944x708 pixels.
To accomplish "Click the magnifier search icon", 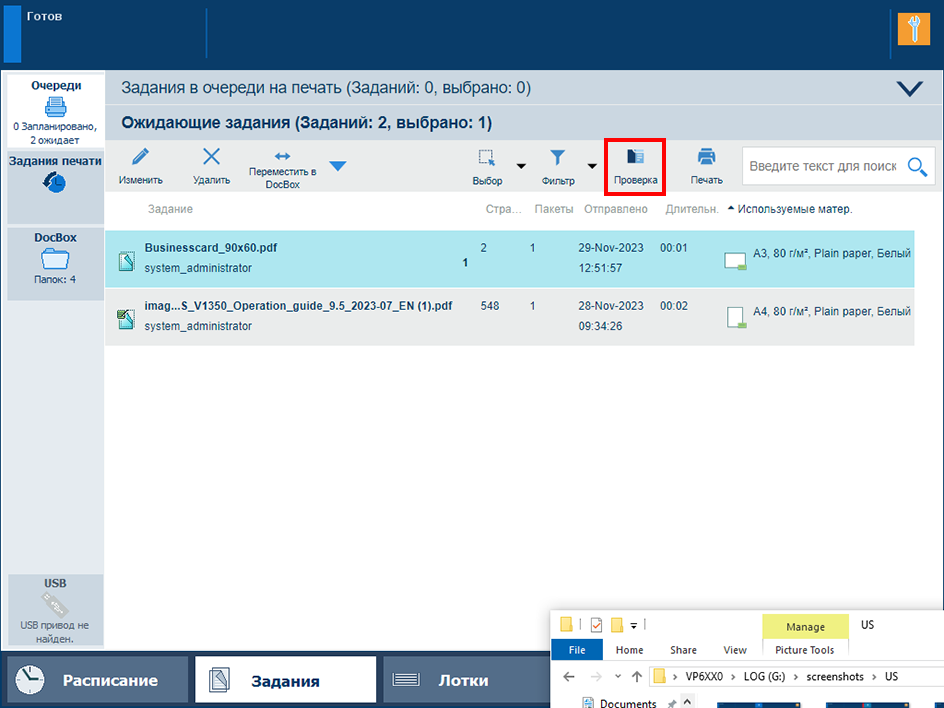I will pos(918,166).
